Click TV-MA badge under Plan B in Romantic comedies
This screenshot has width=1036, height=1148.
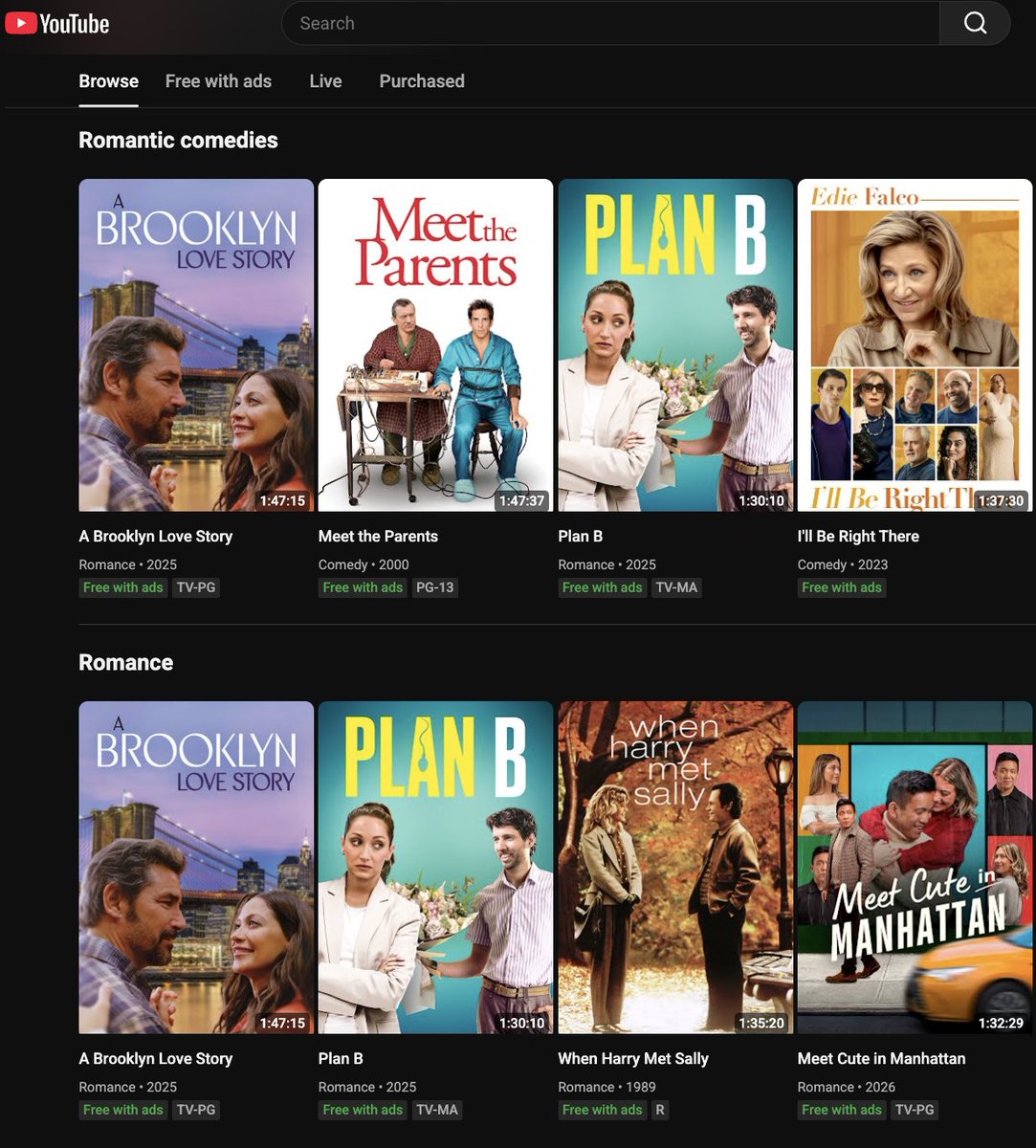pos(677,587)
